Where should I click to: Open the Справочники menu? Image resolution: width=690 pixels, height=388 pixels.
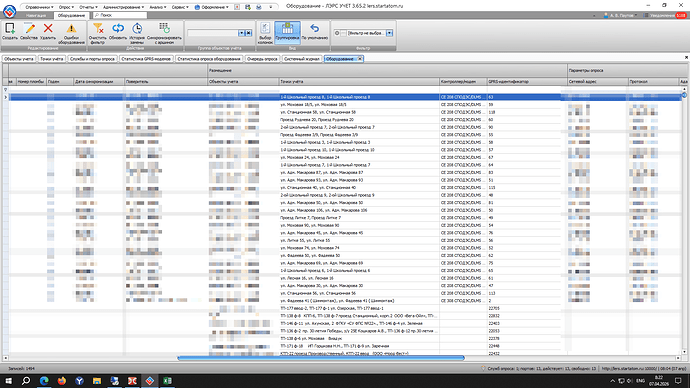click(39, 7)
